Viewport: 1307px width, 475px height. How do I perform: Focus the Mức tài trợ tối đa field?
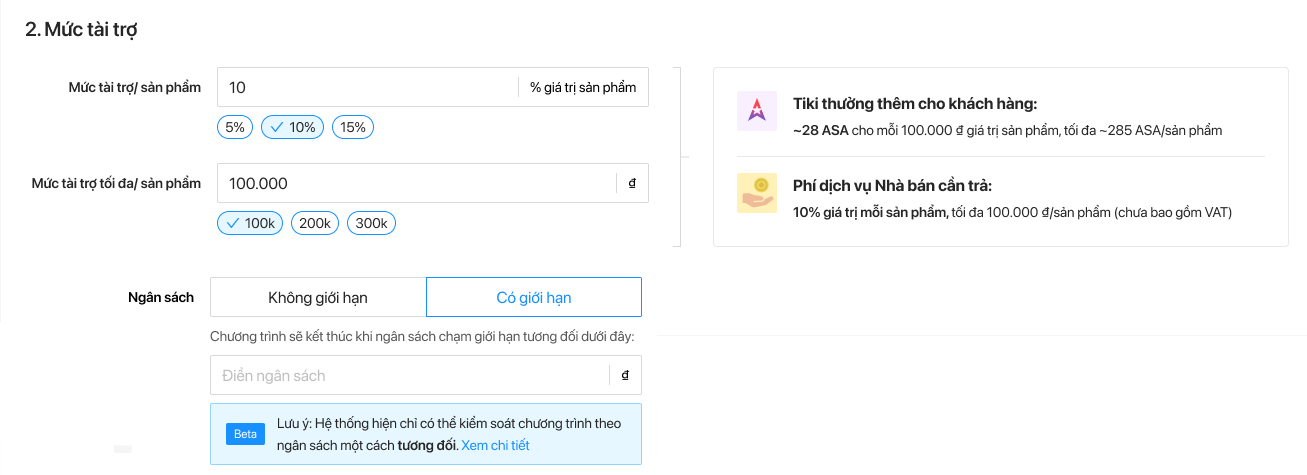coord(415,183)
